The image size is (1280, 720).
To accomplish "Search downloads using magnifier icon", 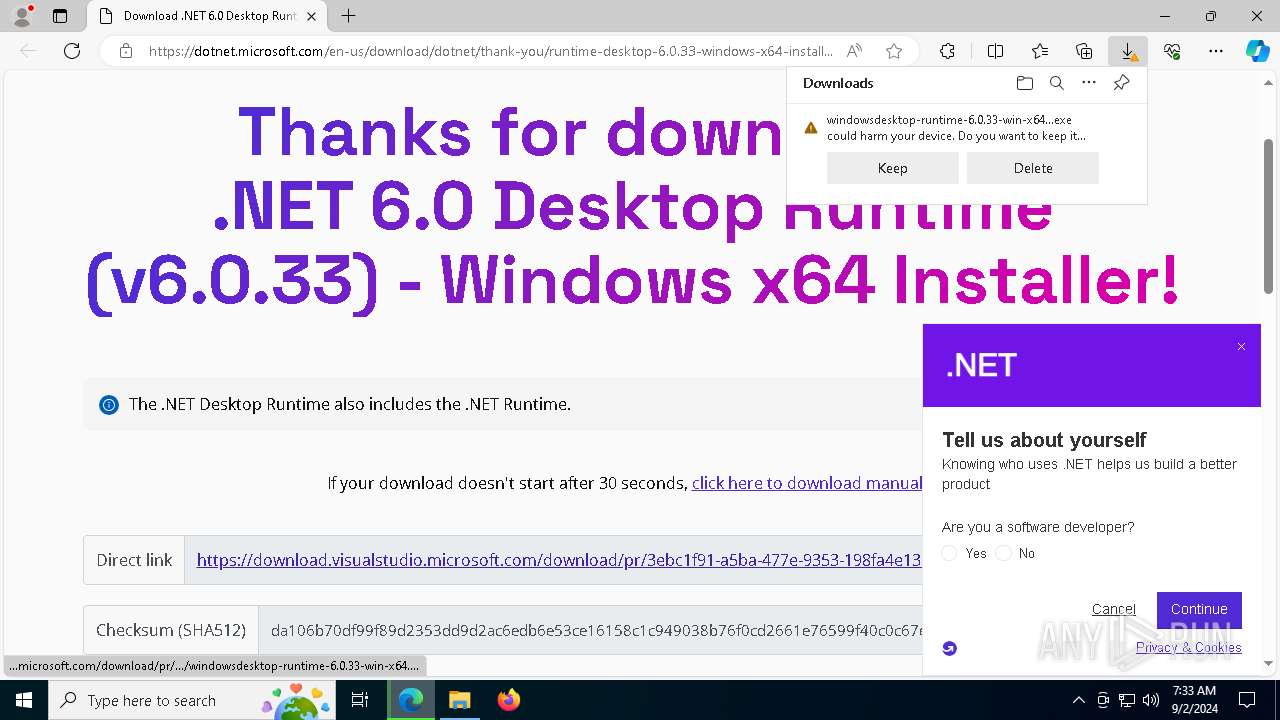I will coord(1056,83).
